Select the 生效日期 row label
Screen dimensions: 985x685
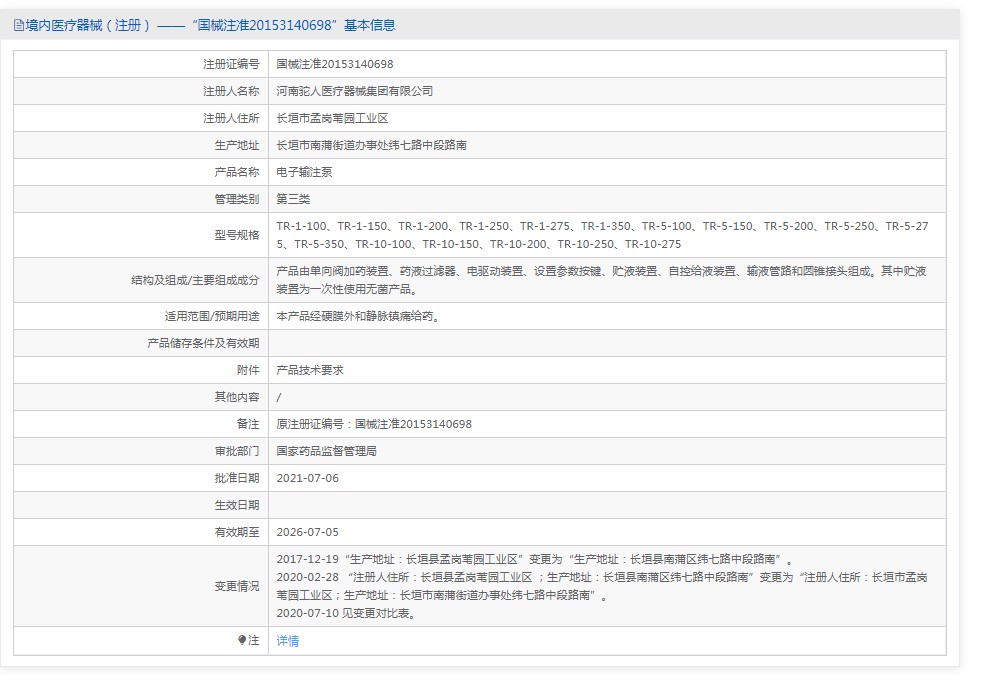click(x=237, y=505)
